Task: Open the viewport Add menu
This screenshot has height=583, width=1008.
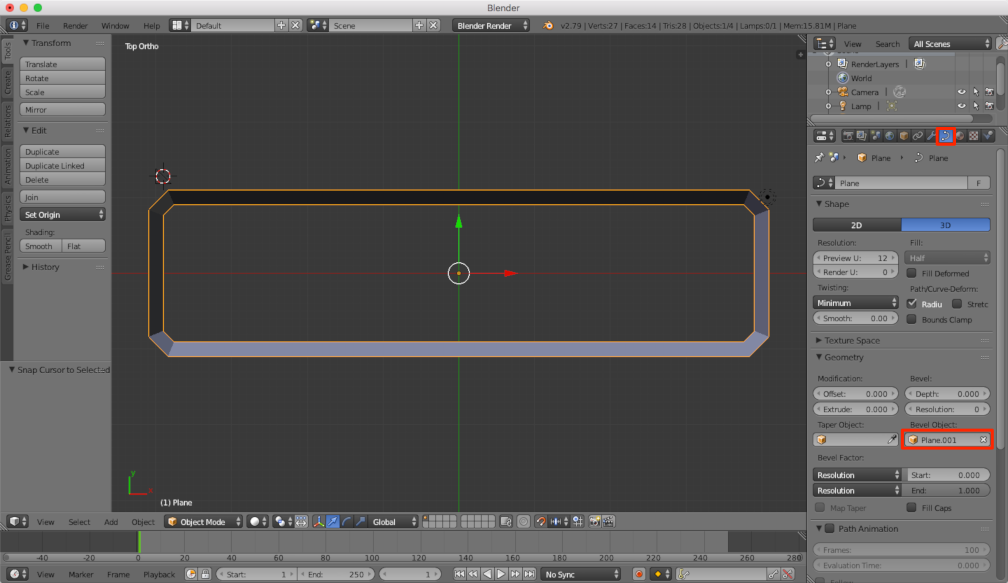Action: 111,522
